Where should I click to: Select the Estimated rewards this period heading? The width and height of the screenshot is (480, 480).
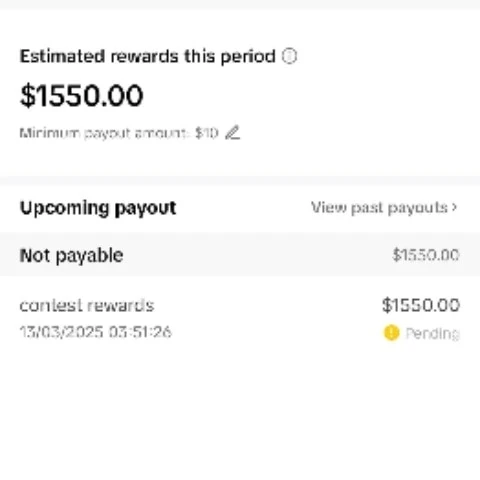click(148, 56)
